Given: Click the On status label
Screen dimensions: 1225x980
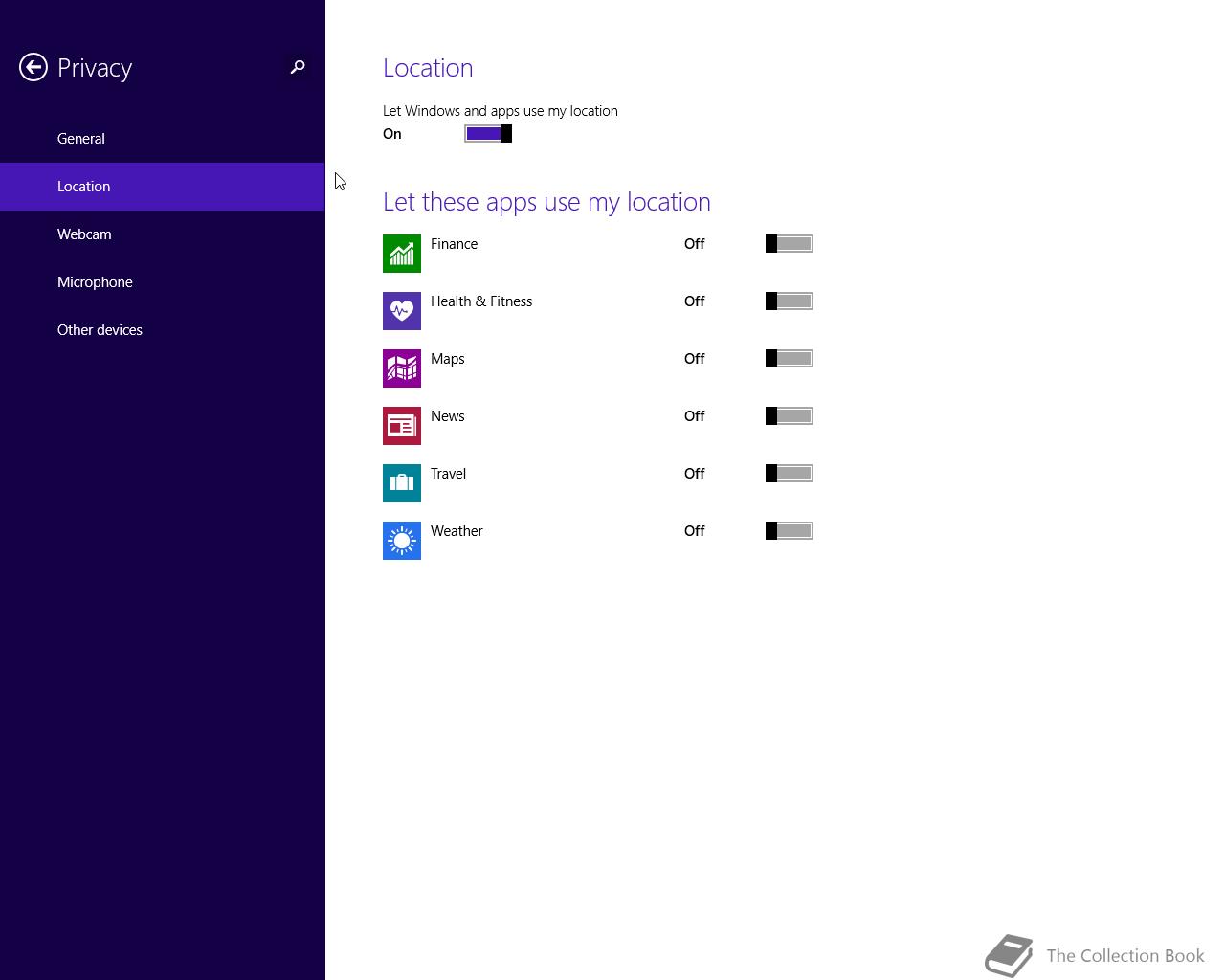Looking at the screenshot, I should pyautogui.click(x=392, y=134).
